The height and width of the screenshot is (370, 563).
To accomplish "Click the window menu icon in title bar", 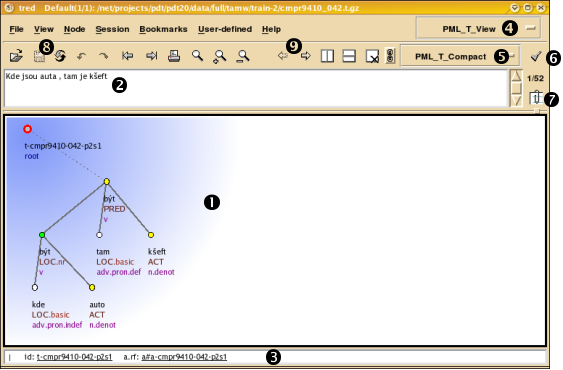I will pos(9,8).
